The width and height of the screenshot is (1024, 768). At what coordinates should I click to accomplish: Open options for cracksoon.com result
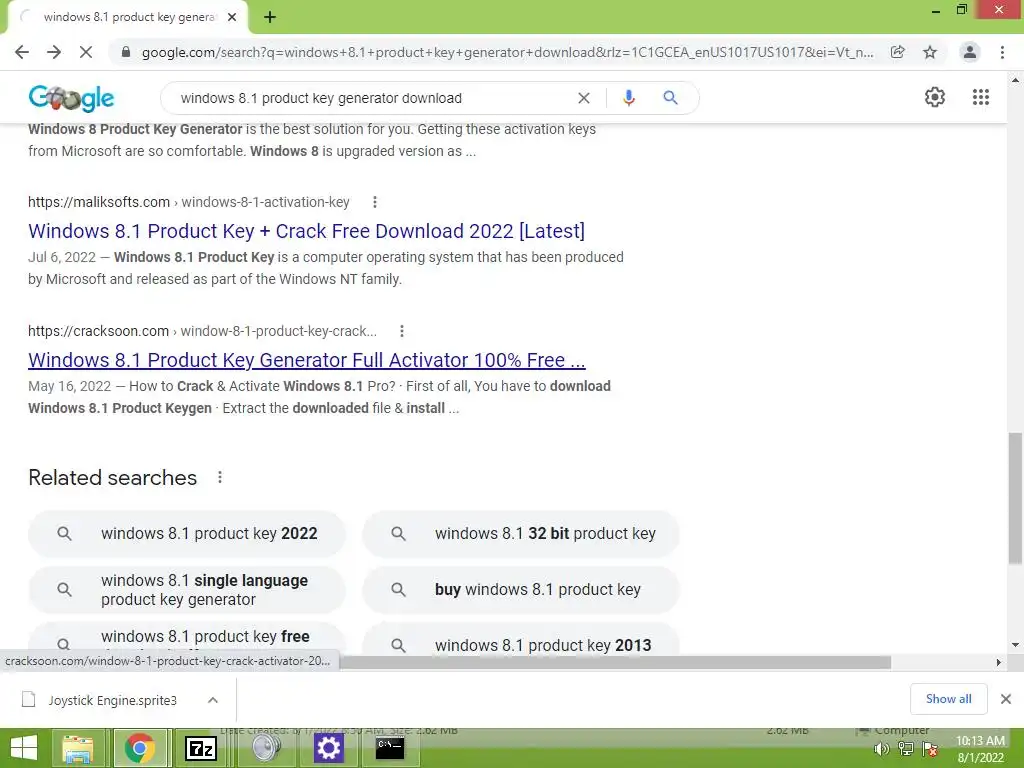click(402, 331)
